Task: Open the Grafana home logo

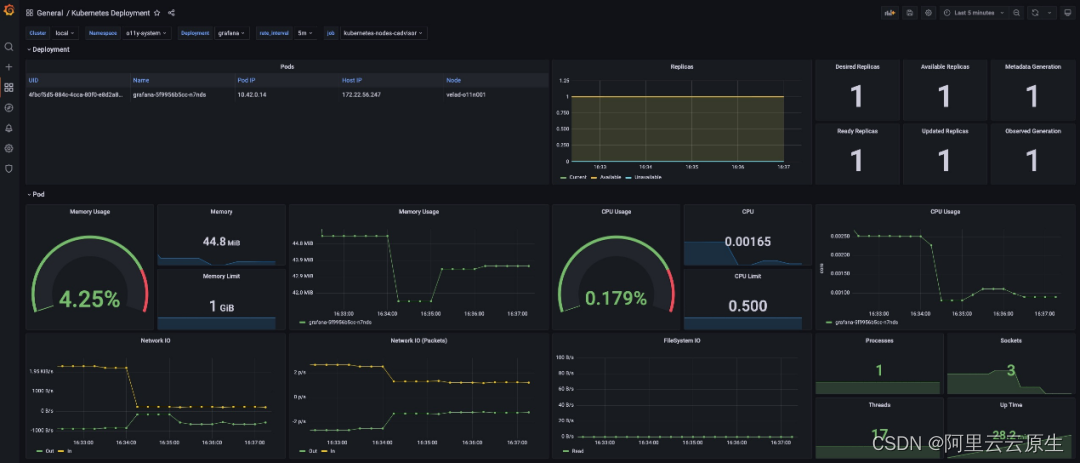Action: click(x=9, y=11)
